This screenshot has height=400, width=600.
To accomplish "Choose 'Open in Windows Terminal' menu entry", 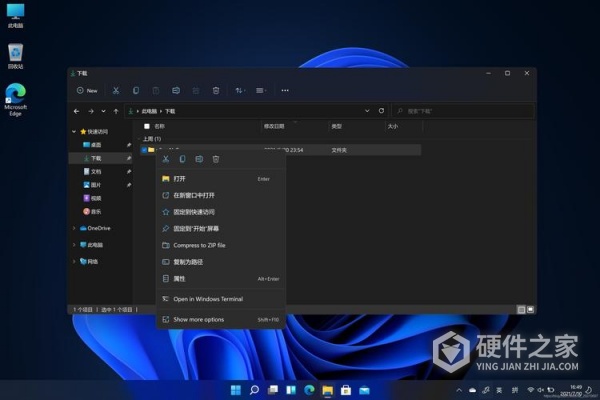I will pyautogui.click(x=207, y=299).
